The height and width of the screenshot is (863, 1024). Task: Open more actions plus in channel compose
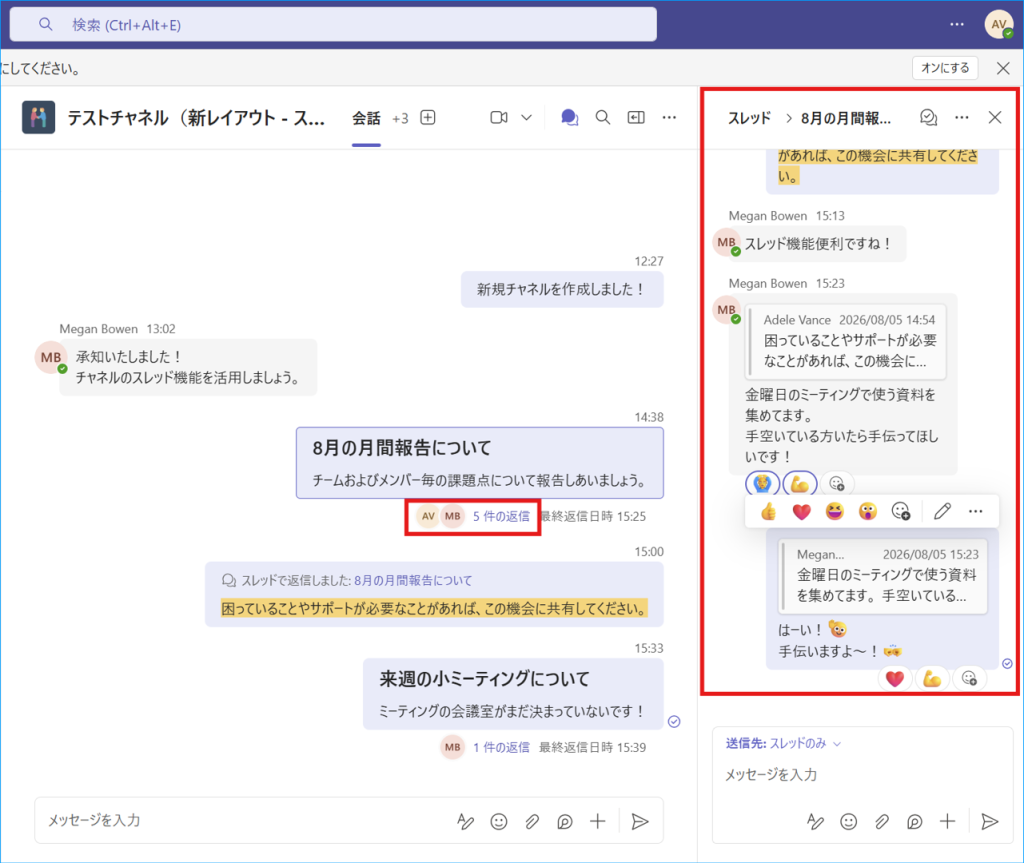coord(598,822)
